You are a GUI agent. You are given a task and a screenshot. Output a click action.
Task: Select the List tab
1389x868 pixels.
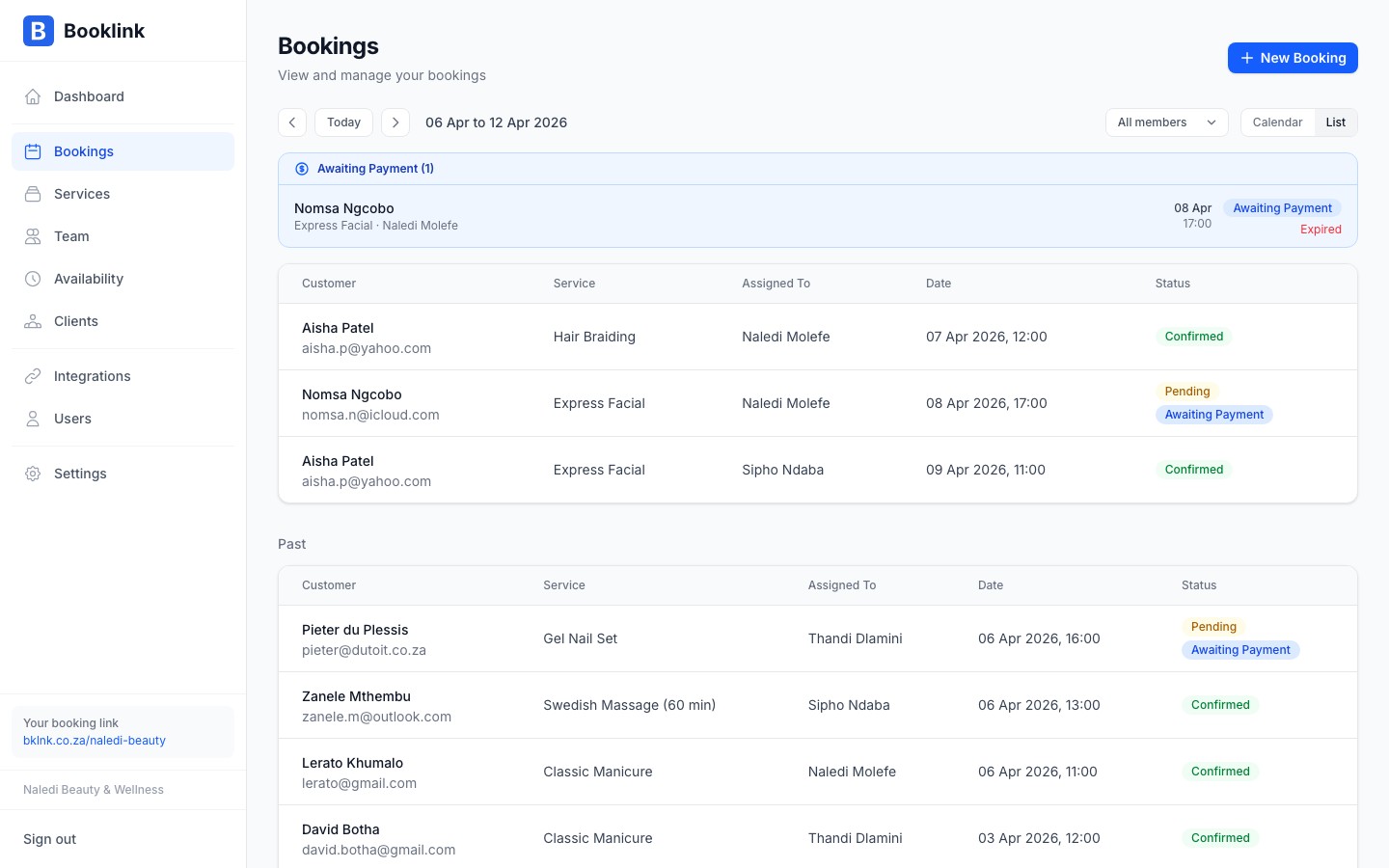click(x=1336, y=122)
